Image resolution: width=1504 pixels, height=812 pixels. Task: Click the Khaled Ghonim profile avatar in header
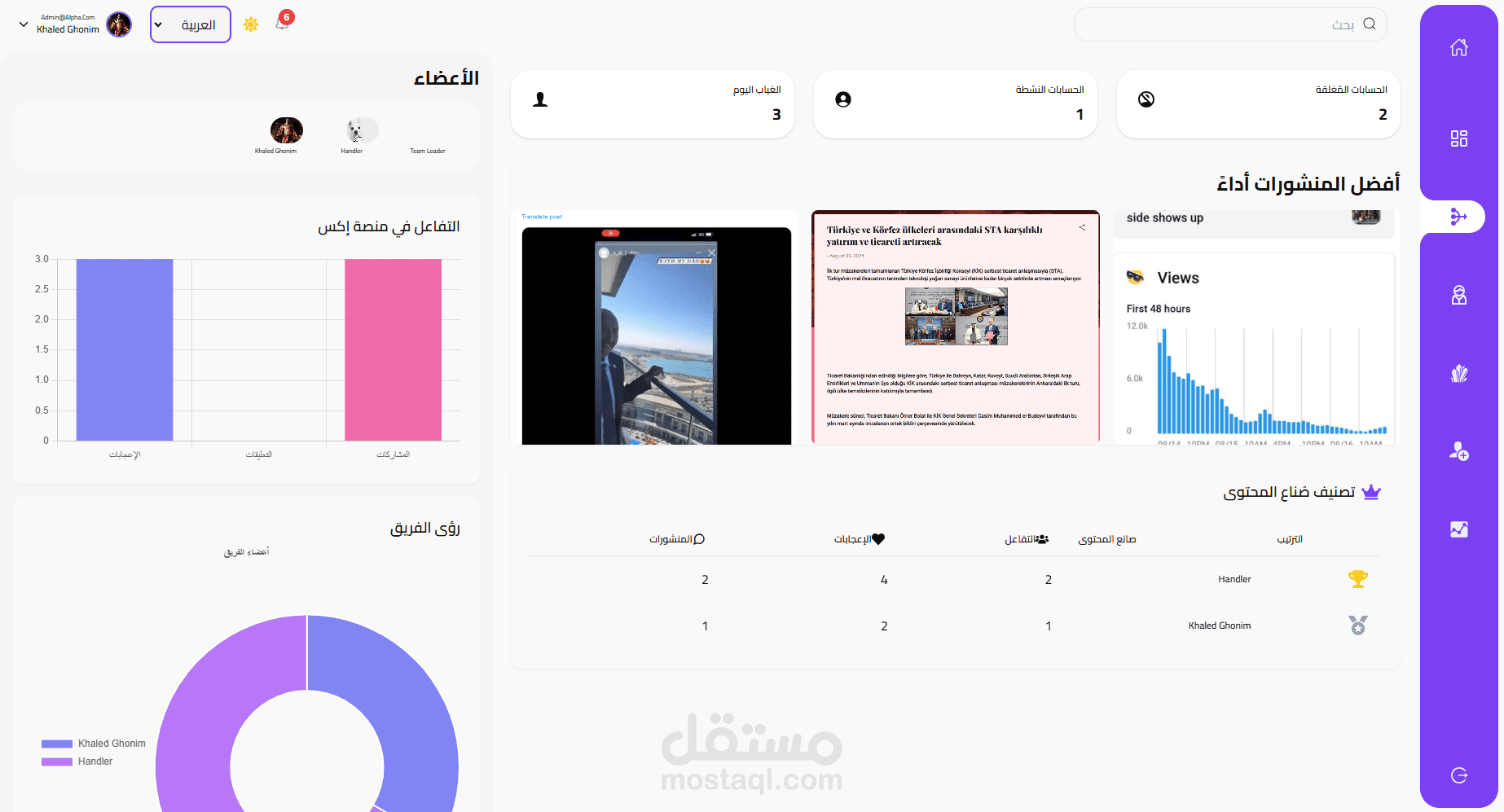[x=119, y=24]
